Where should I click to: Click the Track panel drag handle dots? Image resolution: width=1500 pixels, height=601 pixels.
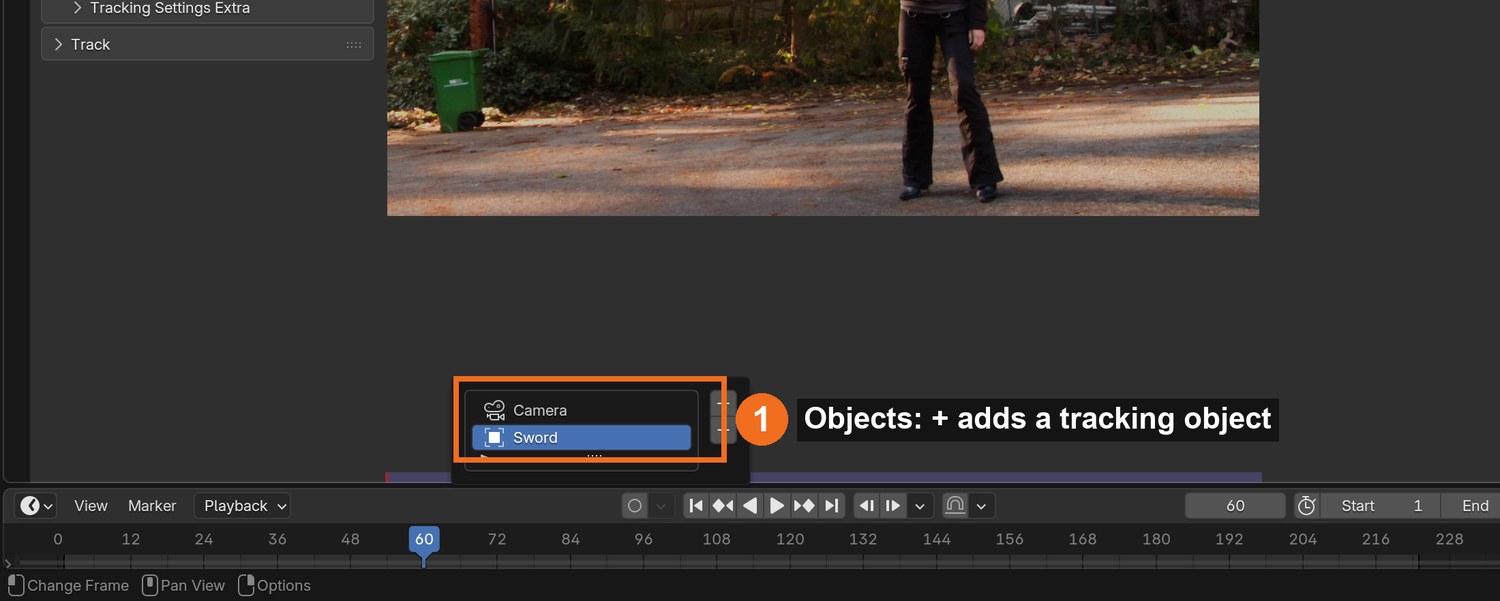tap(354, 45)
